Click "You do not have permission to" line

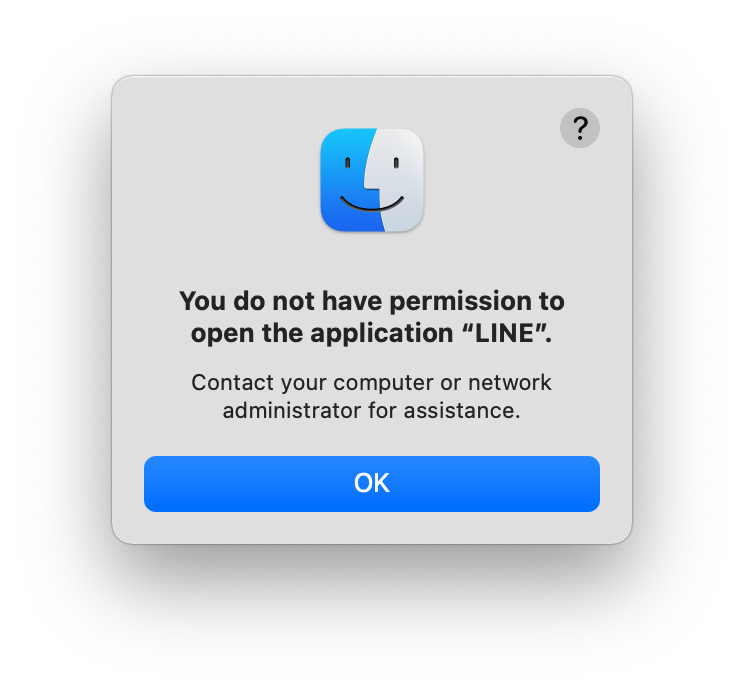(x=372, y=301)
